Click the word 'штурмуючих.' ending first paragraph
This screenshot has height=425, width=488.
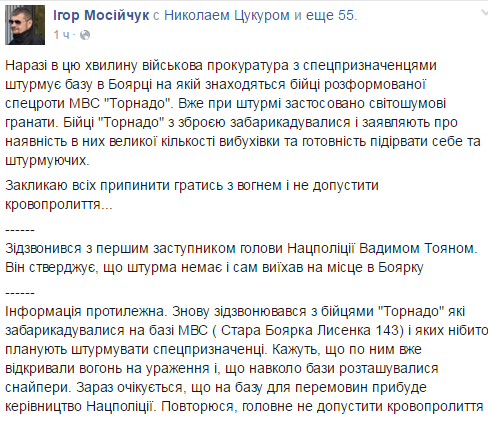tap(47, 161)
